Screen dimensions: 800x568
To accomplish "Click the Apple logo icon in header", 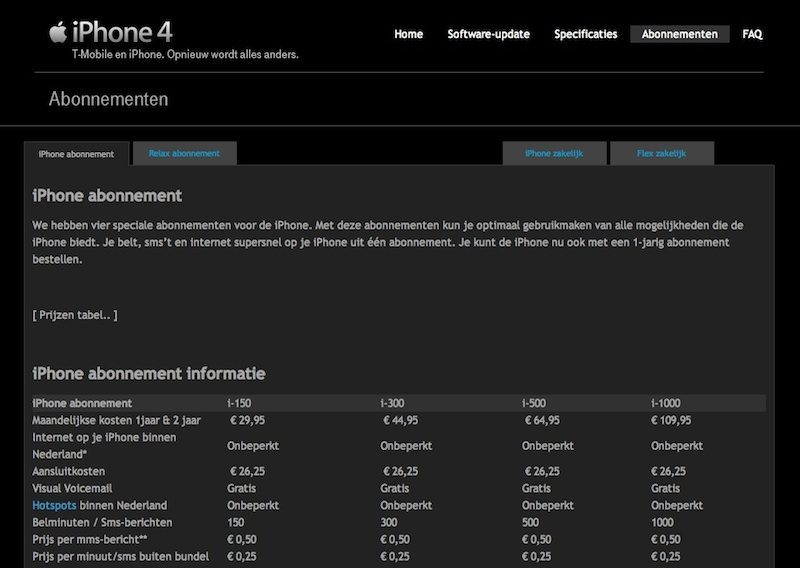I will (58, 32).
